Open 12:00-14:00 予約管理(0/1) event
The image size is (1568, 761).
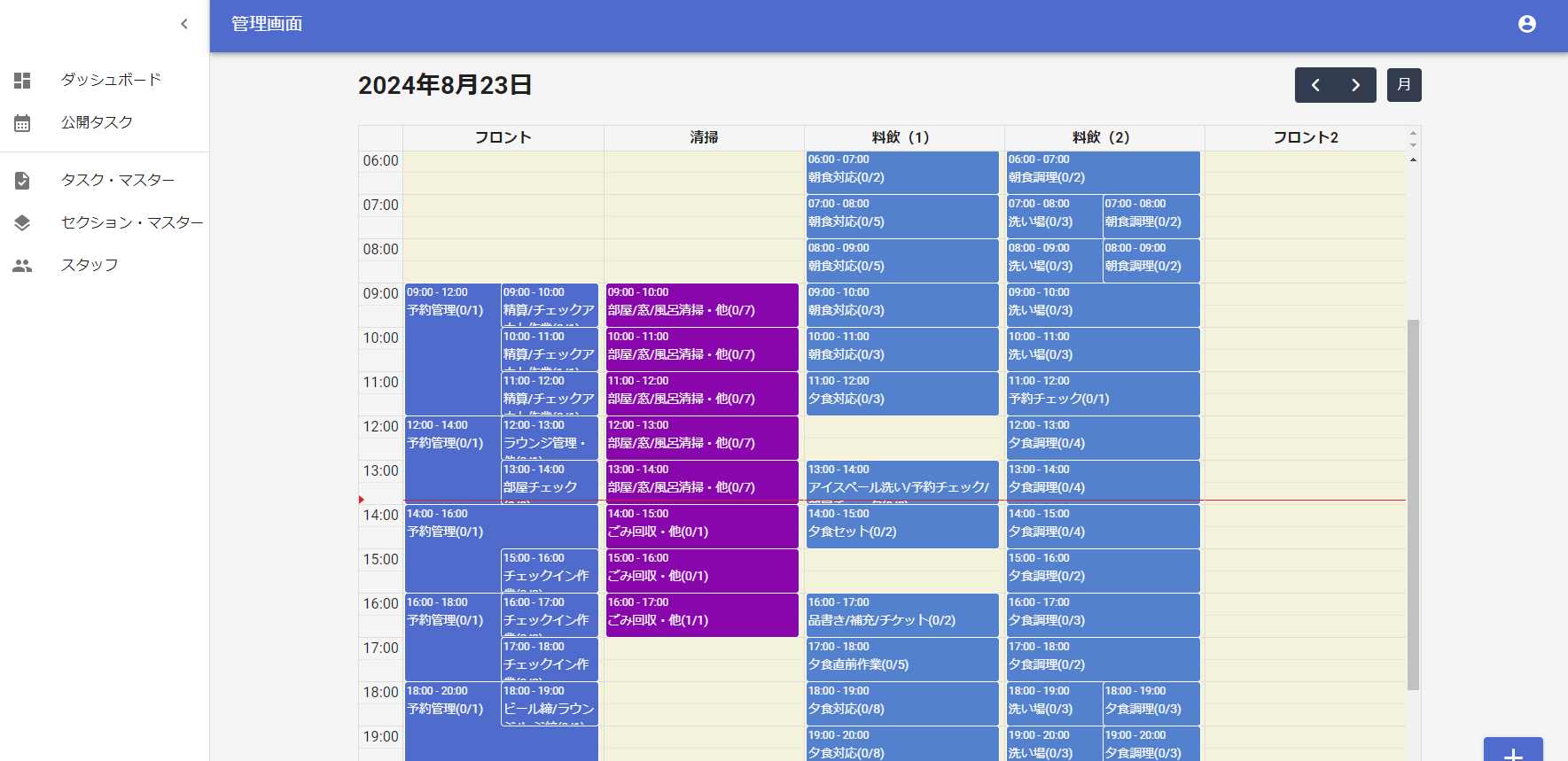(452, 459)
